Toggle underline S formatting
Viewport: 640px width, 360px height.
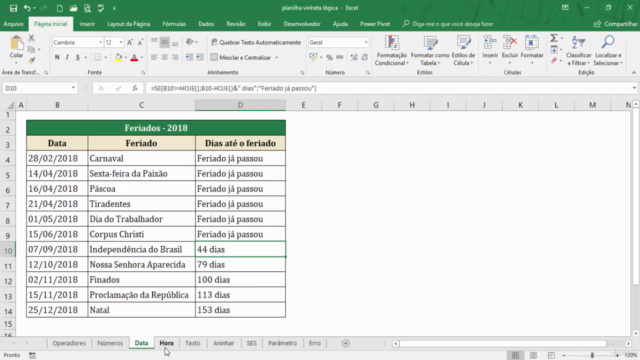[78, 58]
